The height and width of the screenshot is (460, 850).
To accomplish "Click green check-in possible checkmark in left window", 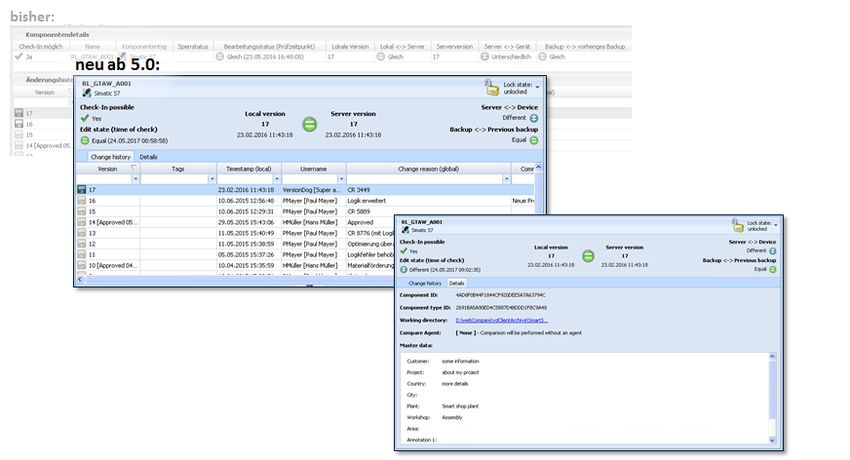I will tap(85, 118).
